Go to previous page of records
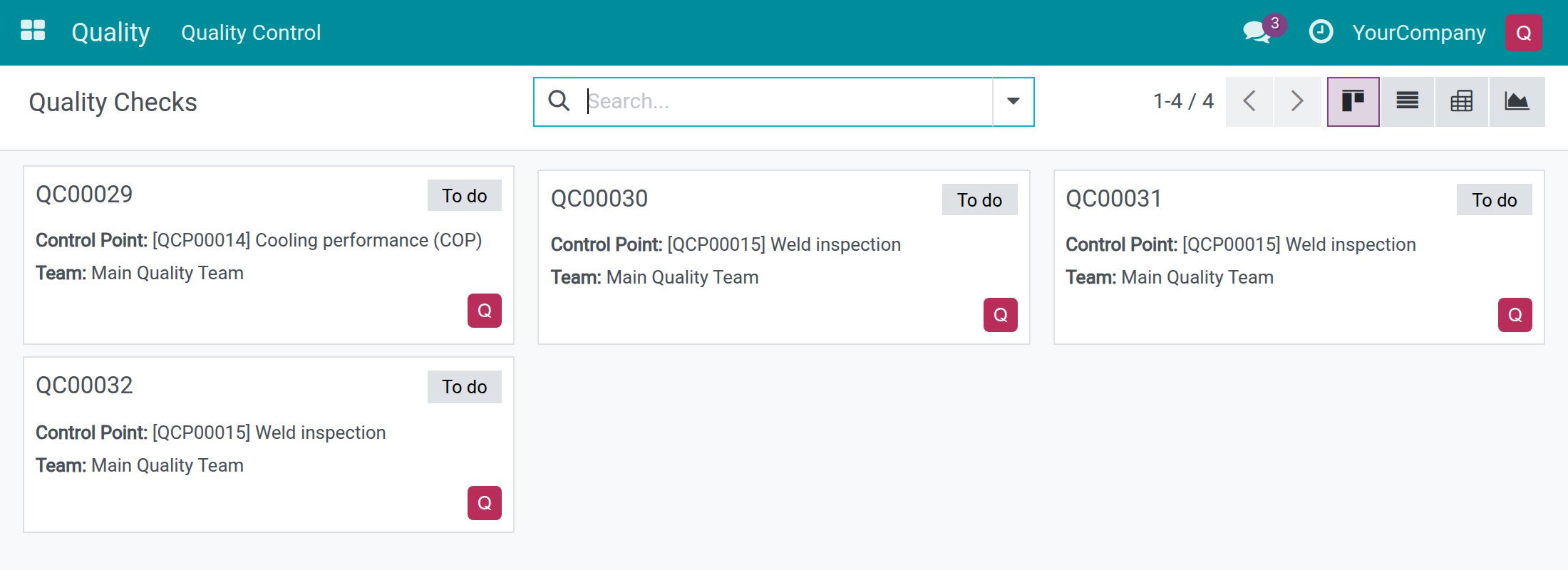 (x=1249, y=101)
